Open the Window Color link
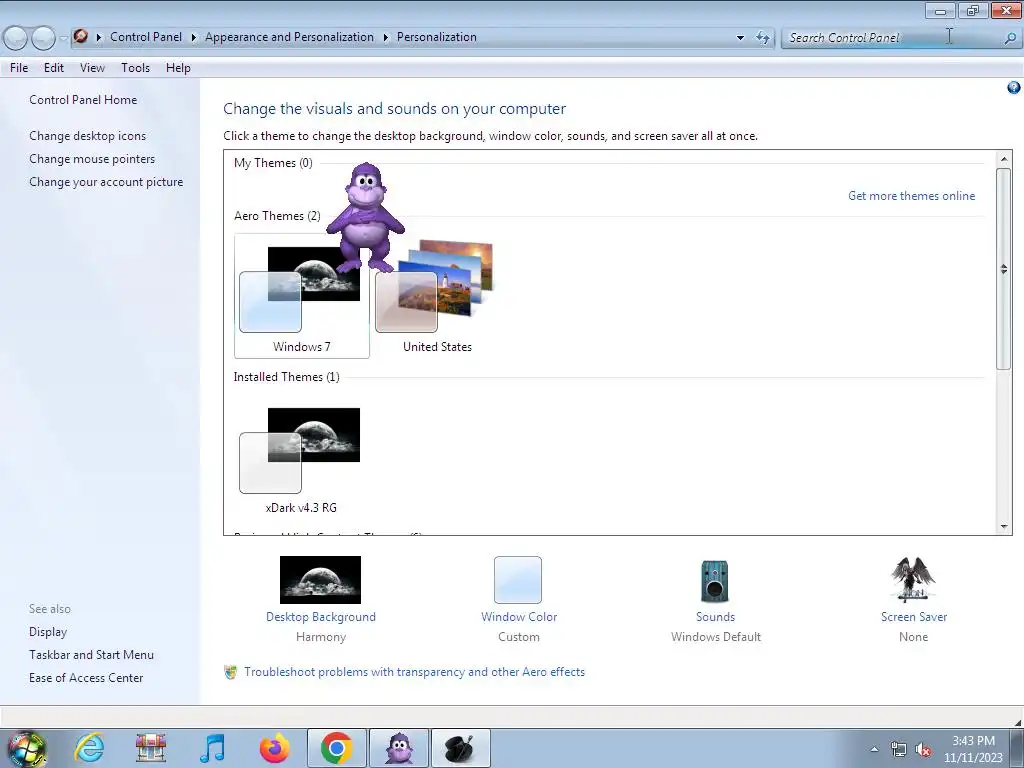The image size is (1024, 768). click(519, 617)
